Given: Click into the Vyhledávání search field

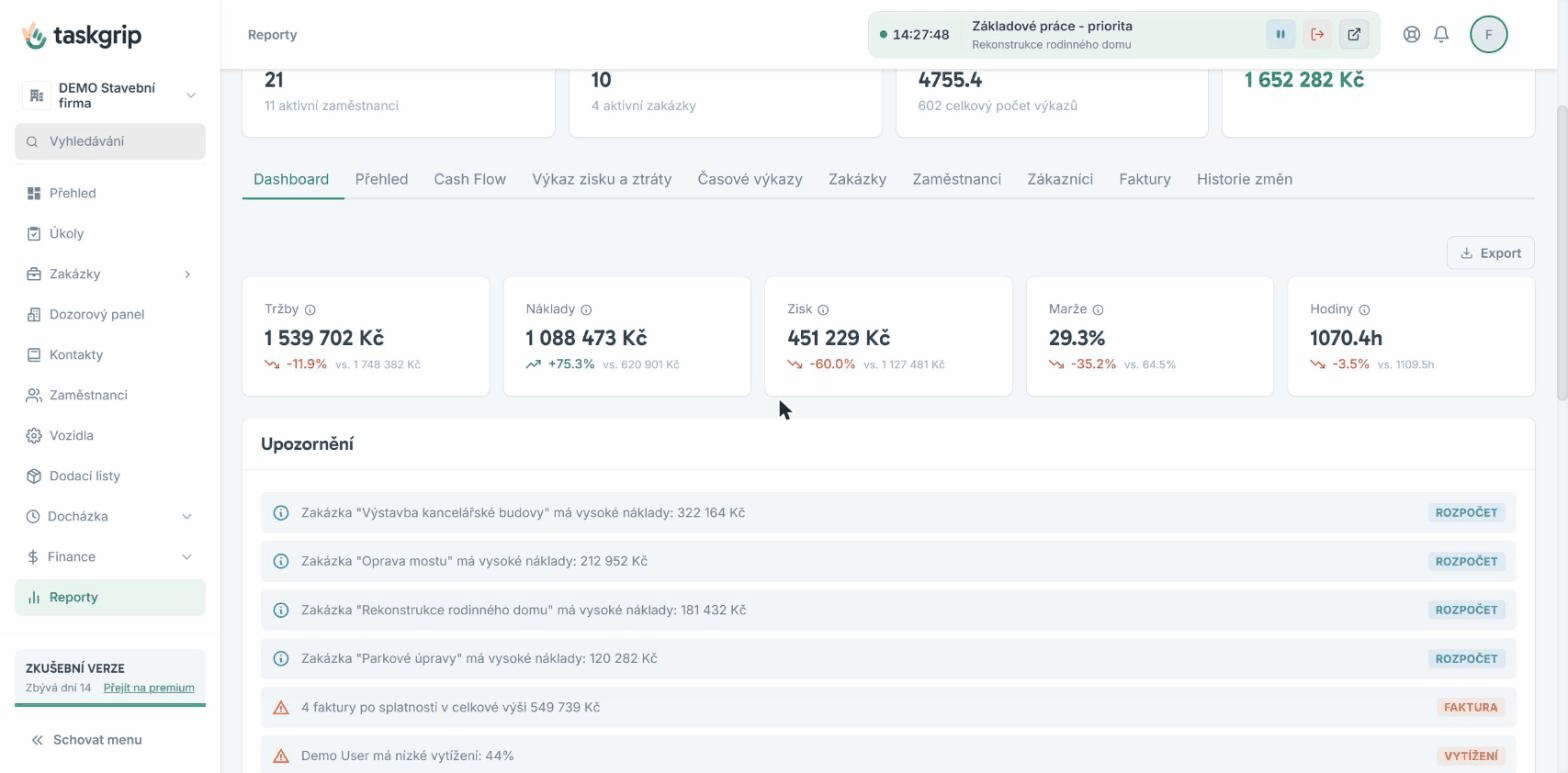Looking at the screenshot, I should (110, 141).
